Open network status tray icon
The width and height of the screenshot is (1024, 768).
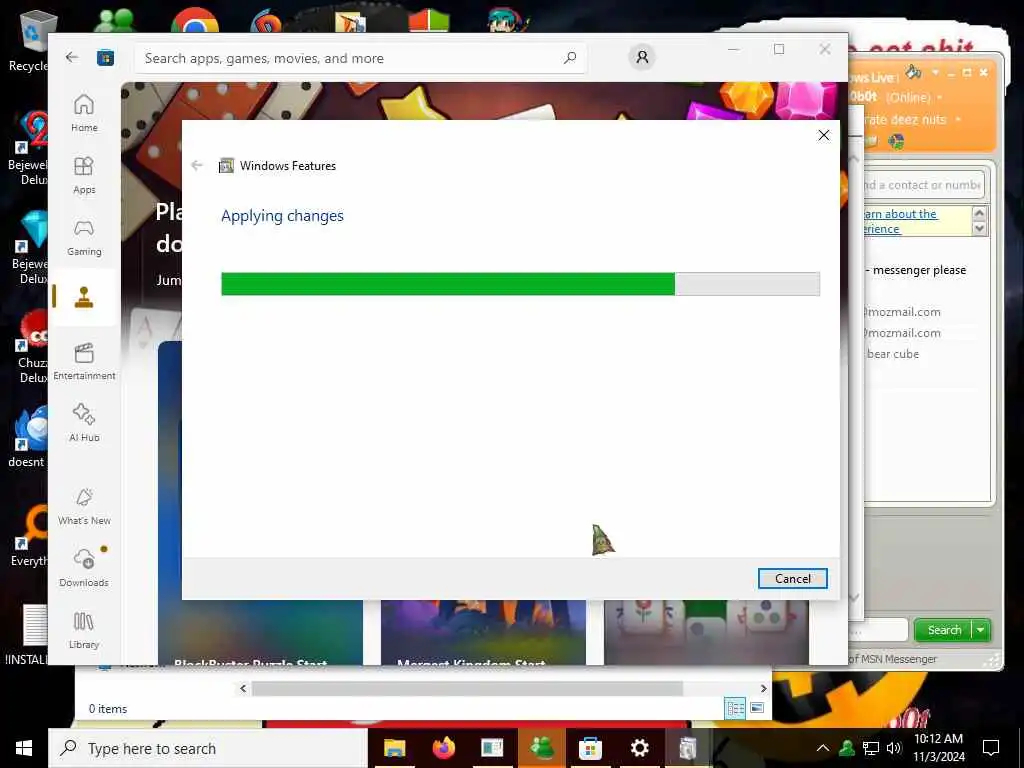[871, 748]
